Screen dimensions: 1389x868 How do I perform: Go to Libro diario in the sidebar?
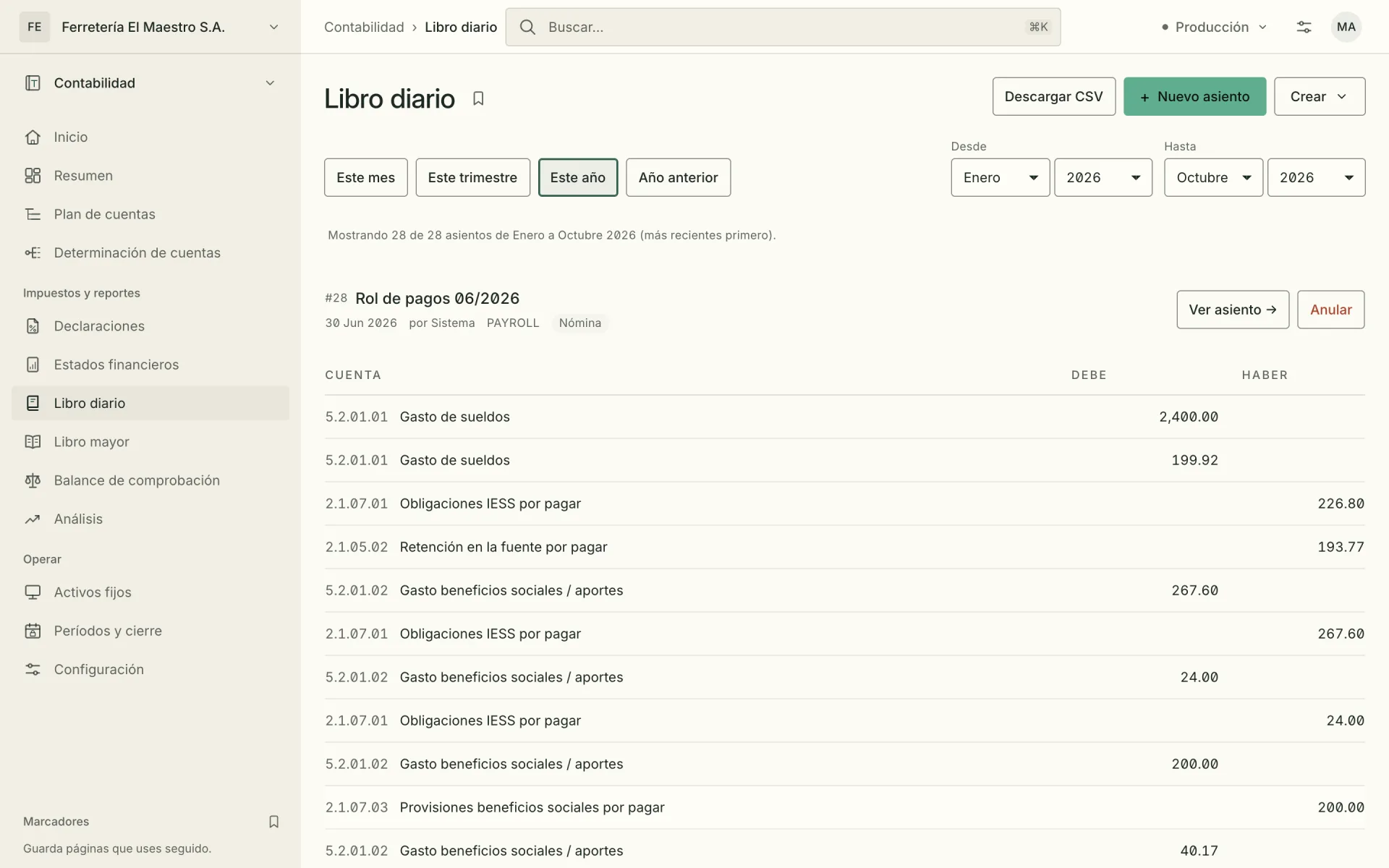(x=150, y=403)
